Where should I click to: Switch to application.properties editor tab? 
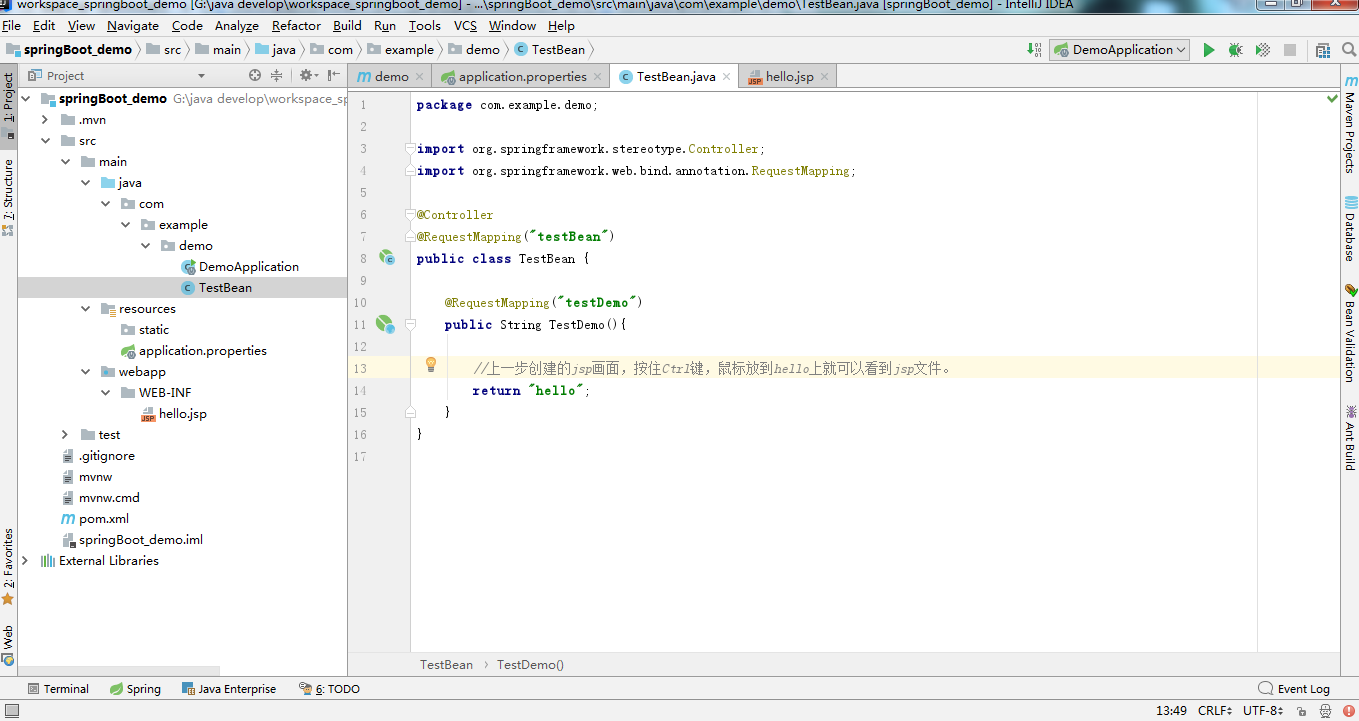[523, 76]
